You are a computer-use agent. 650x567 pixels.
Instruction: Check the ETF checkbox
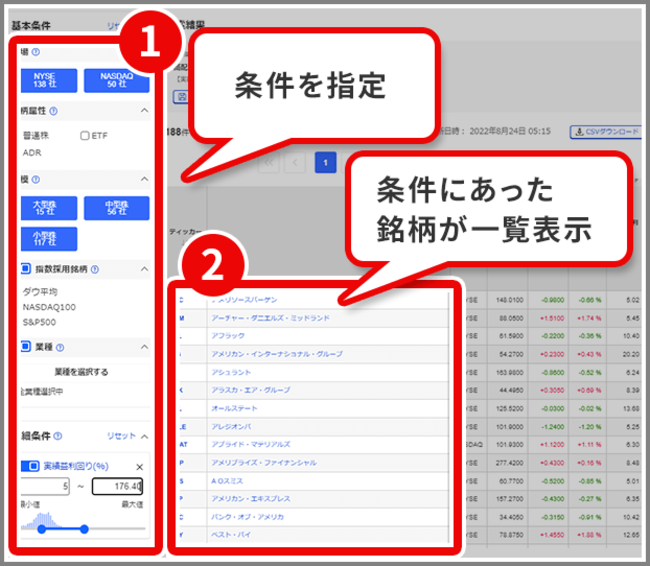click(x=85, y=135)
